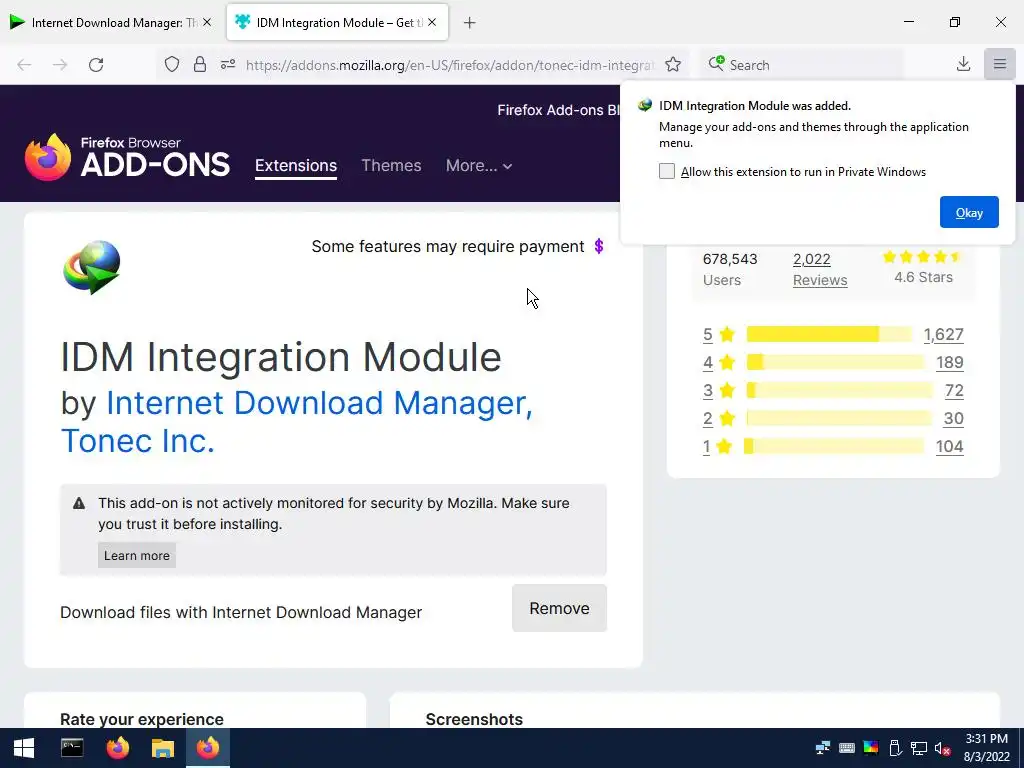Go to Themes section
Image resolution: width=1024 pixels, height=768 pixels.
click(x=391, y=166)
